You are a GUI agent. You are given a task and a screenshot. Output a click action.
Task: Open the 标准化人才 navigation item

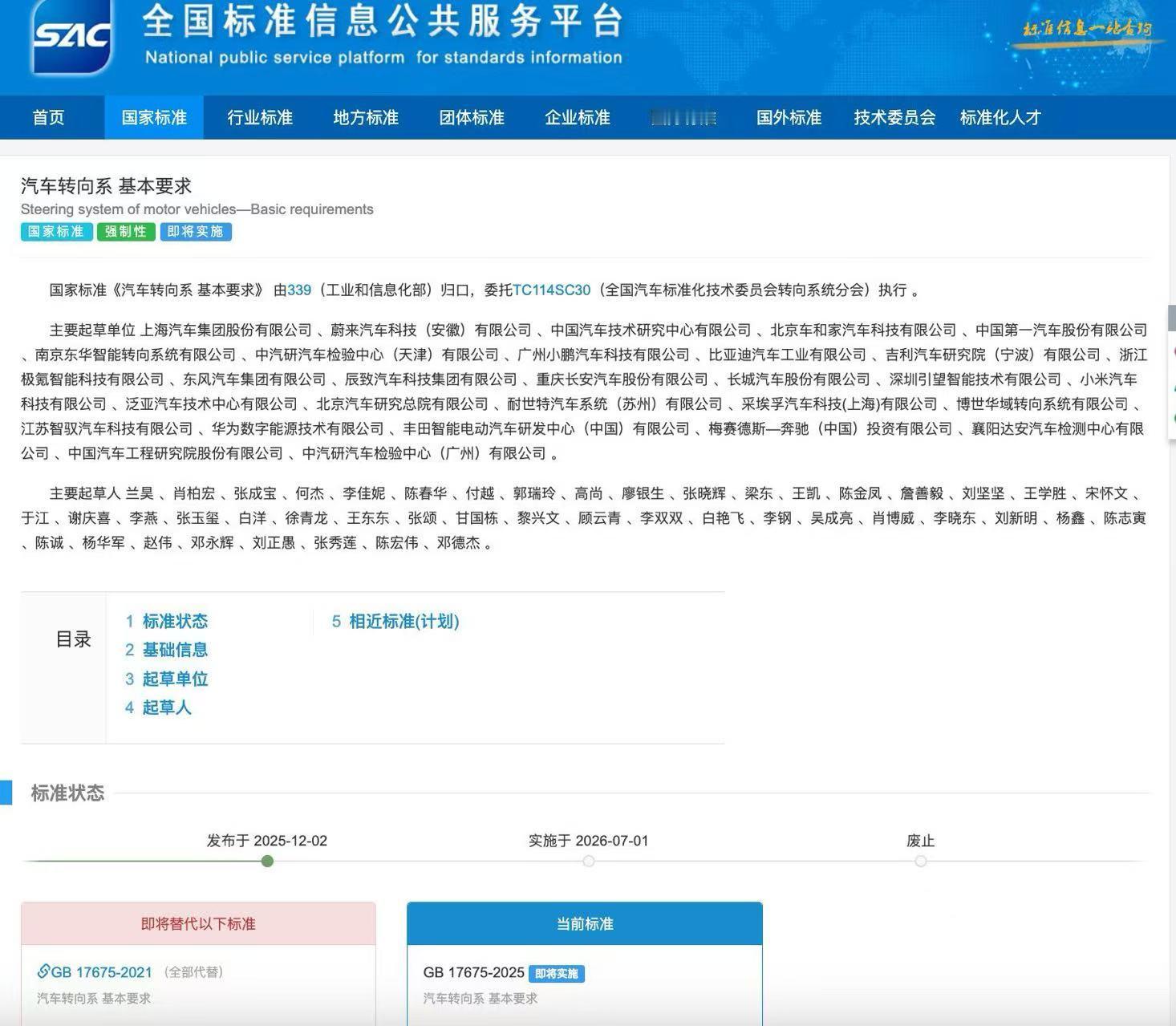(x=1001, y=118)
